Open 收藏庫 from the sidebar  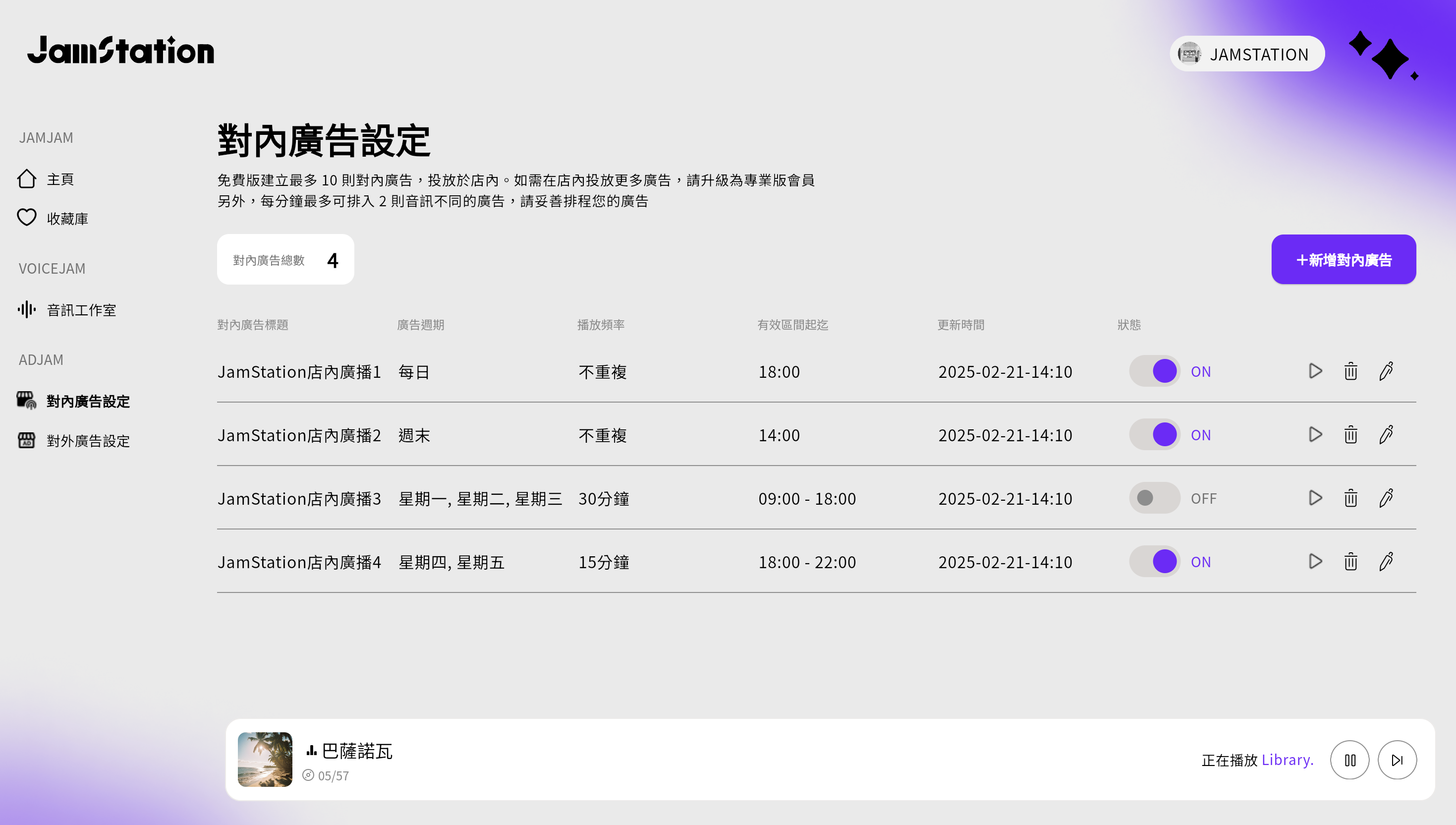coord(67,219)
